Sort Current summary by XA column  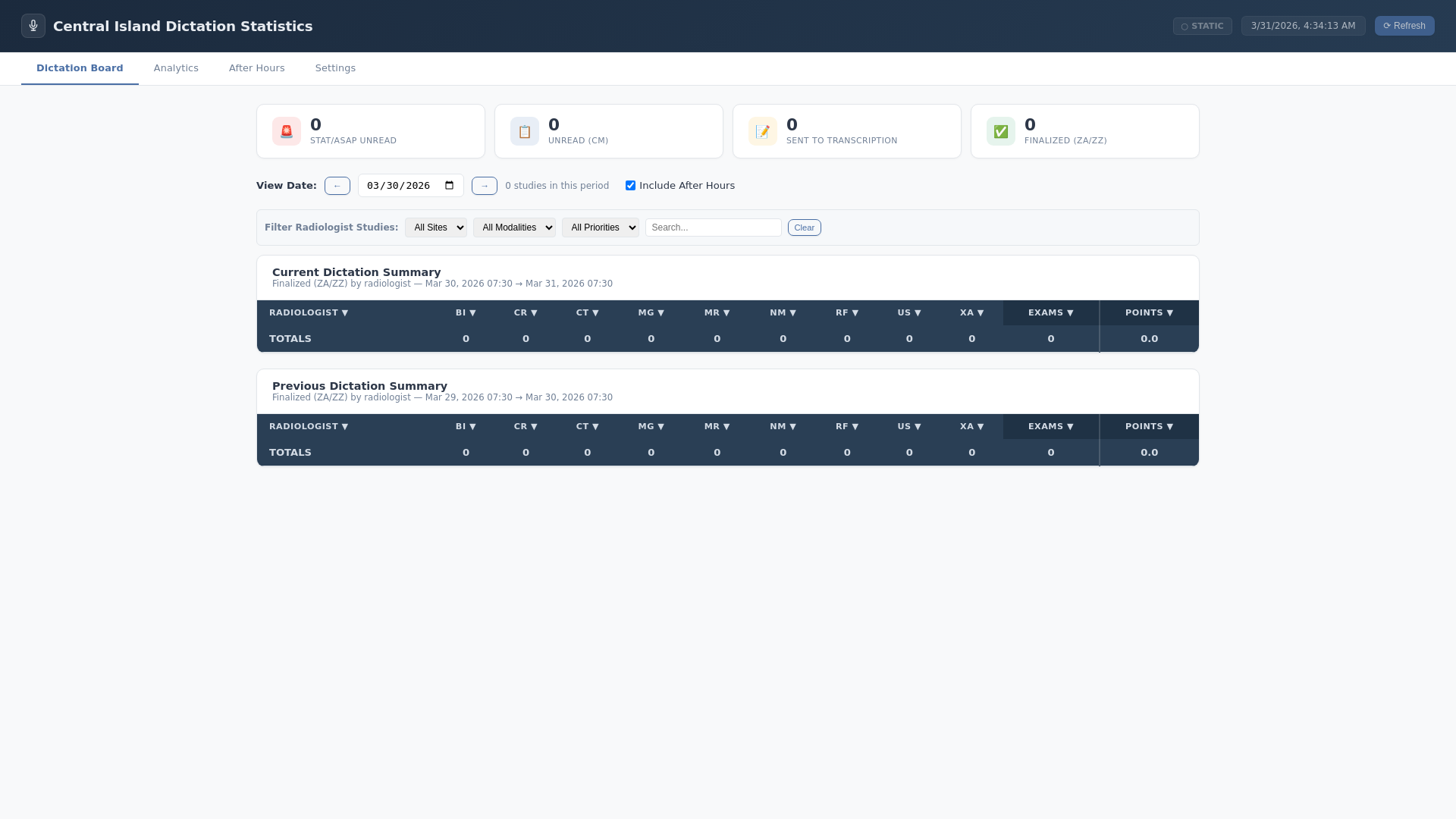point(972,312)
